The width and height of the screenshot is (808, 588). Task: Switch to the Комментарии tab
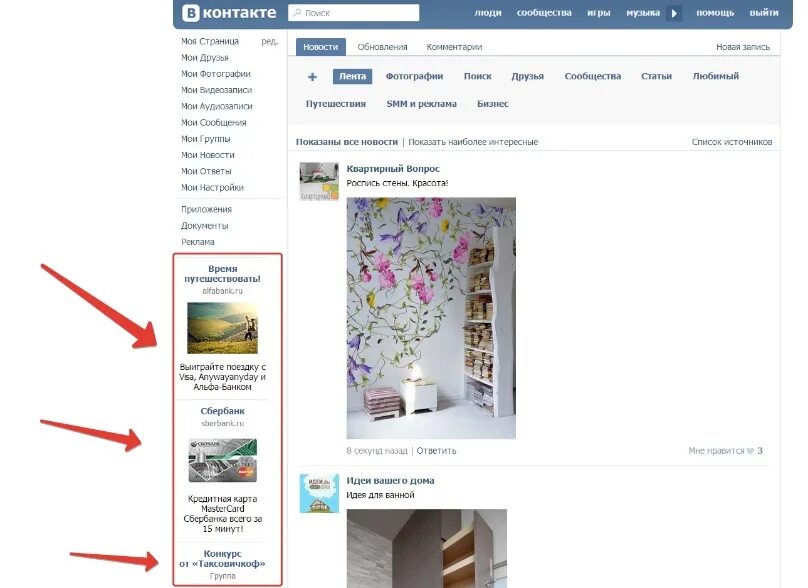click(454, 47)
